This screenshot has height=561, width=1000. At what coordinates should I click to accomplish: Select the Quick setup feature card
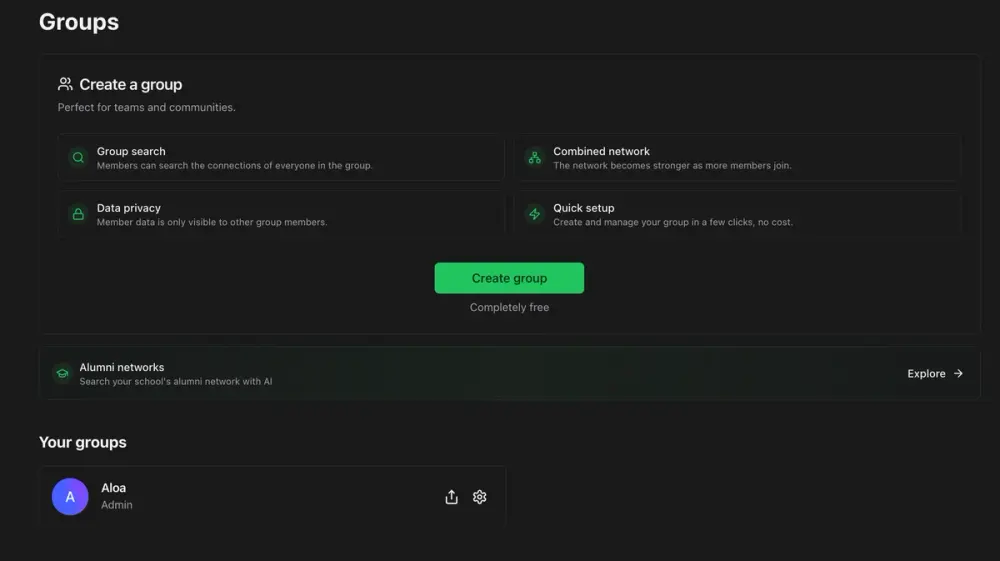(x=737, y=214)
